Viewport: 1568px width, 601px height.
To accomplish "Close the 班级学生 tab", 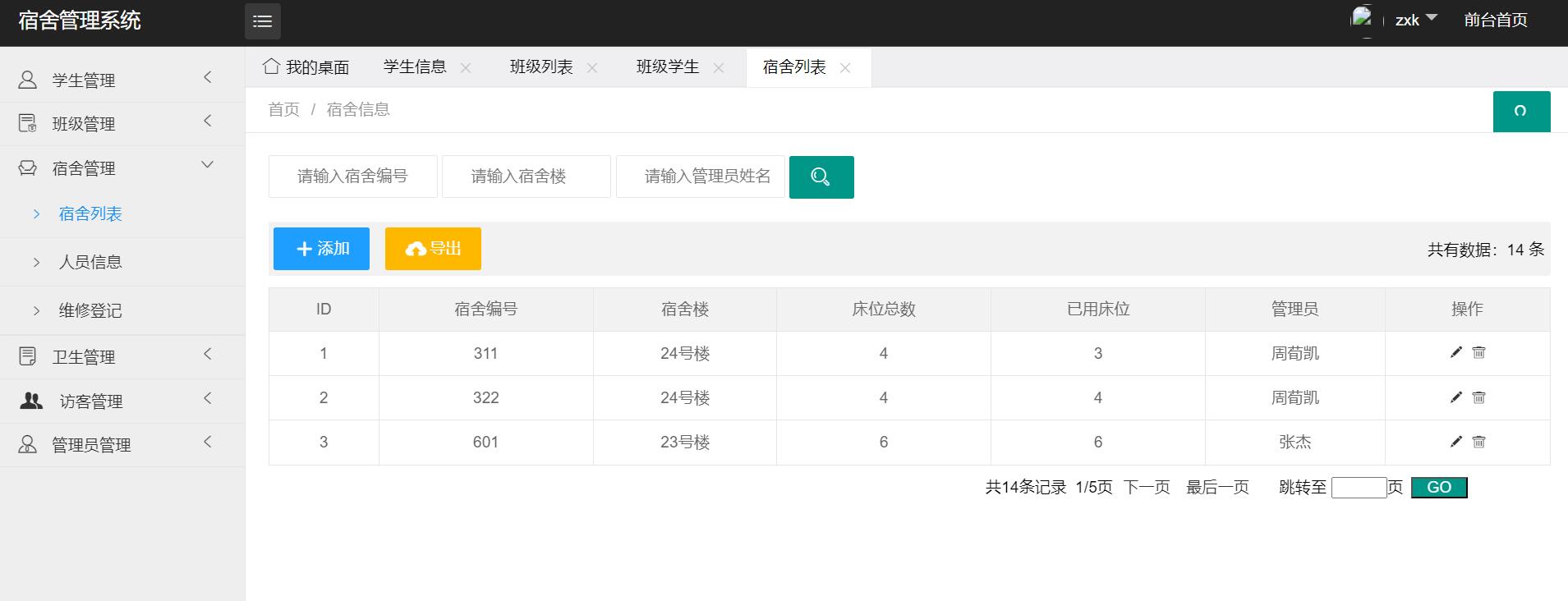I will [719, 68].
